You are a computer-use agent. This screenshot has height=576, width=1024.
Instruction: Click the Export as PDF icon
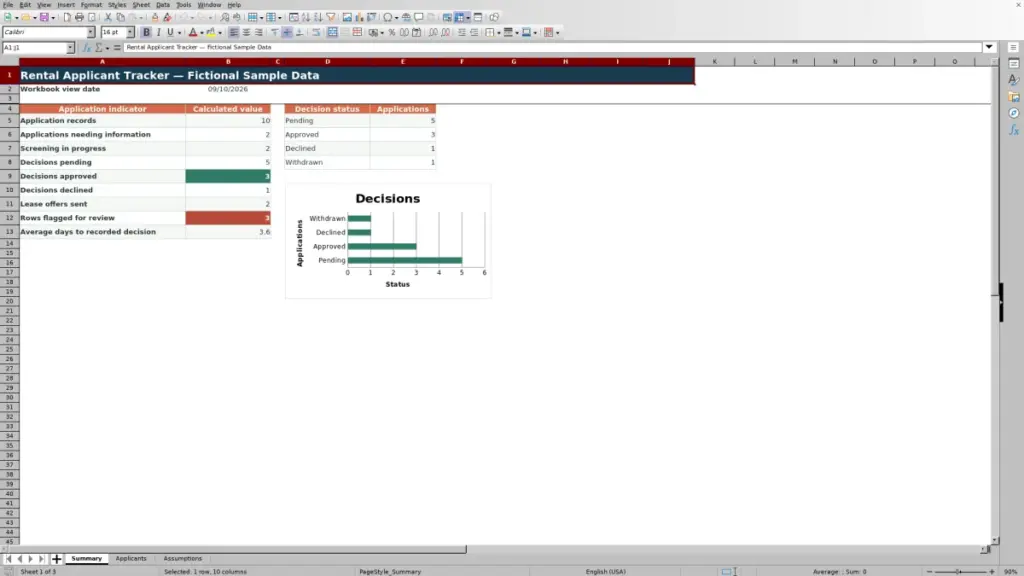click(67, 18)
